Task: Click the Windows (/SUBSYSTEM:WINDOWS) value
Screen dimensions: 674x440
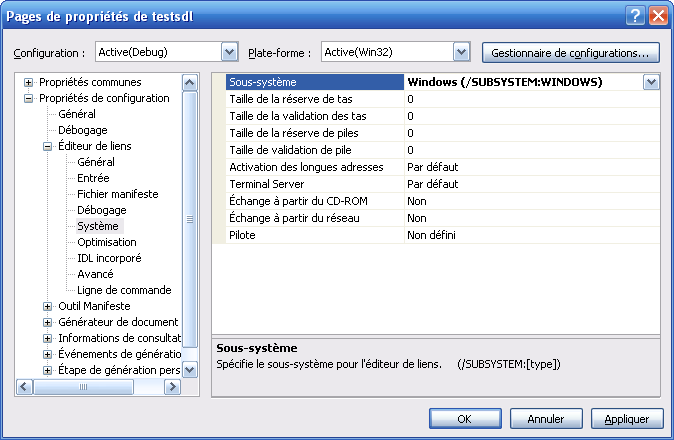Action: 505,82
